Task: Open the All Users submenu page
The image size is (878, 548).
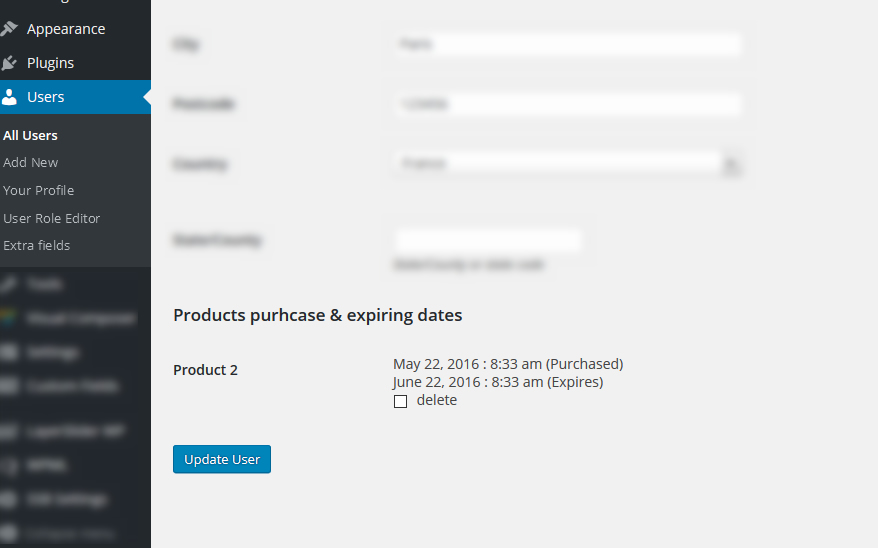Action: pos(30,135)
